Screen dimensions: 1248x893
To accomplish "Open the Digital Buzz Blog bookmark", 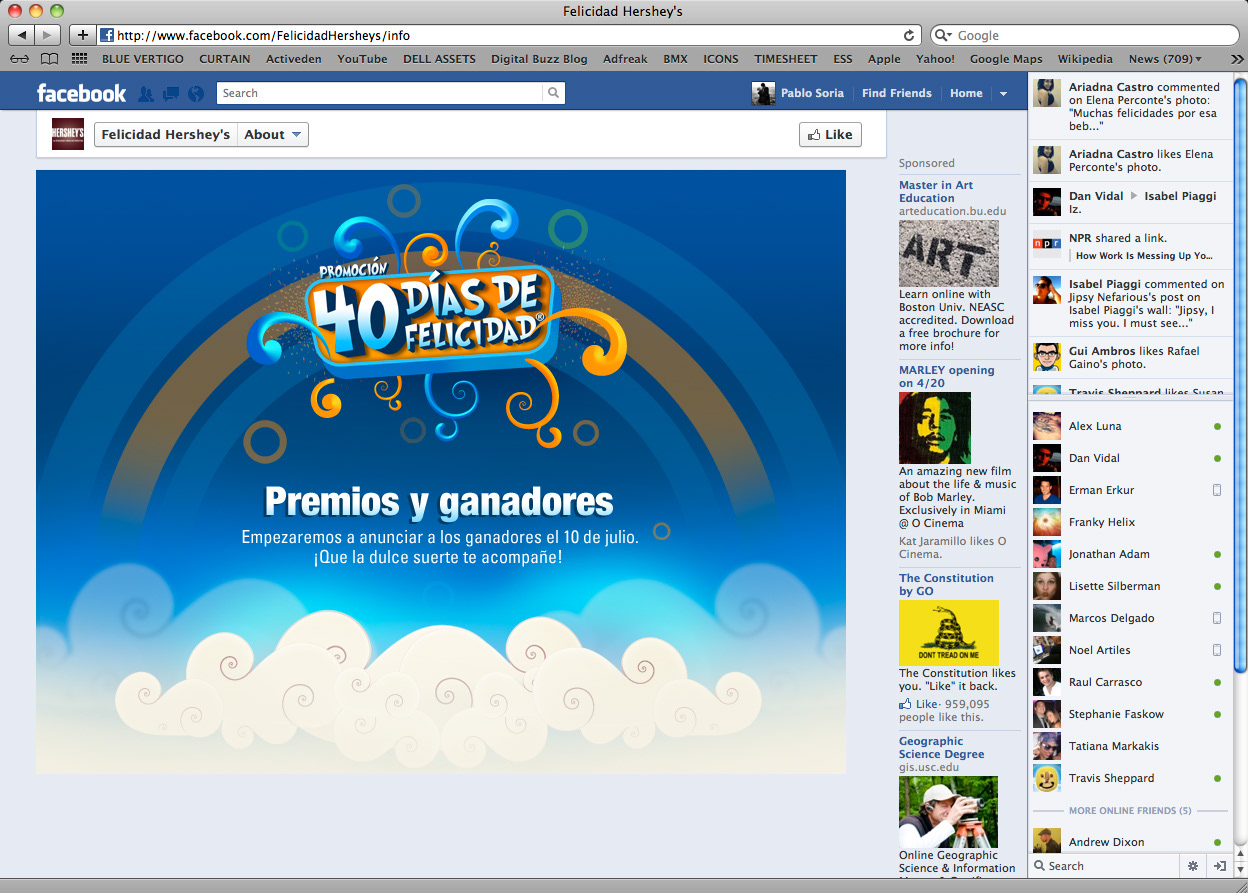I will pyautogui.click(x=539, y=59).
